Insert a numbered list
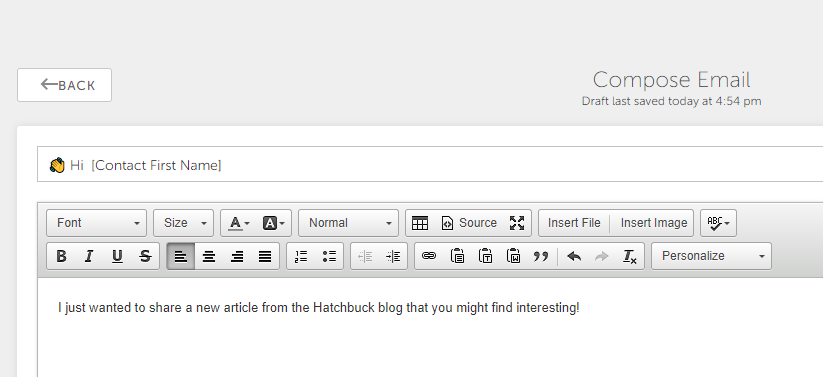The image size is (823, 377). [301, 256]
